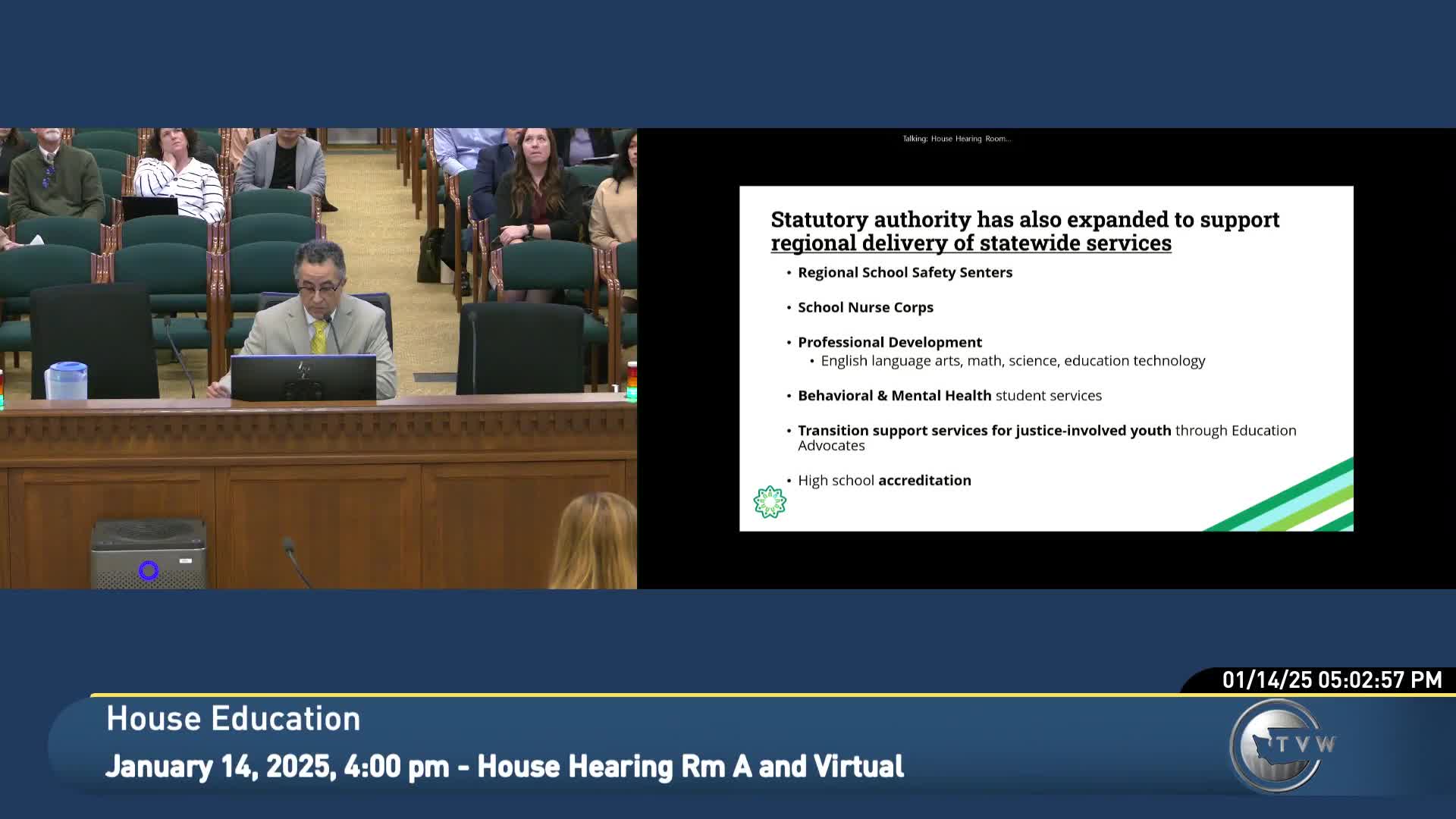
Task: Select the 'School Nurse Corps' bullet
Action: pyautogui.click(x=865, y=307)
